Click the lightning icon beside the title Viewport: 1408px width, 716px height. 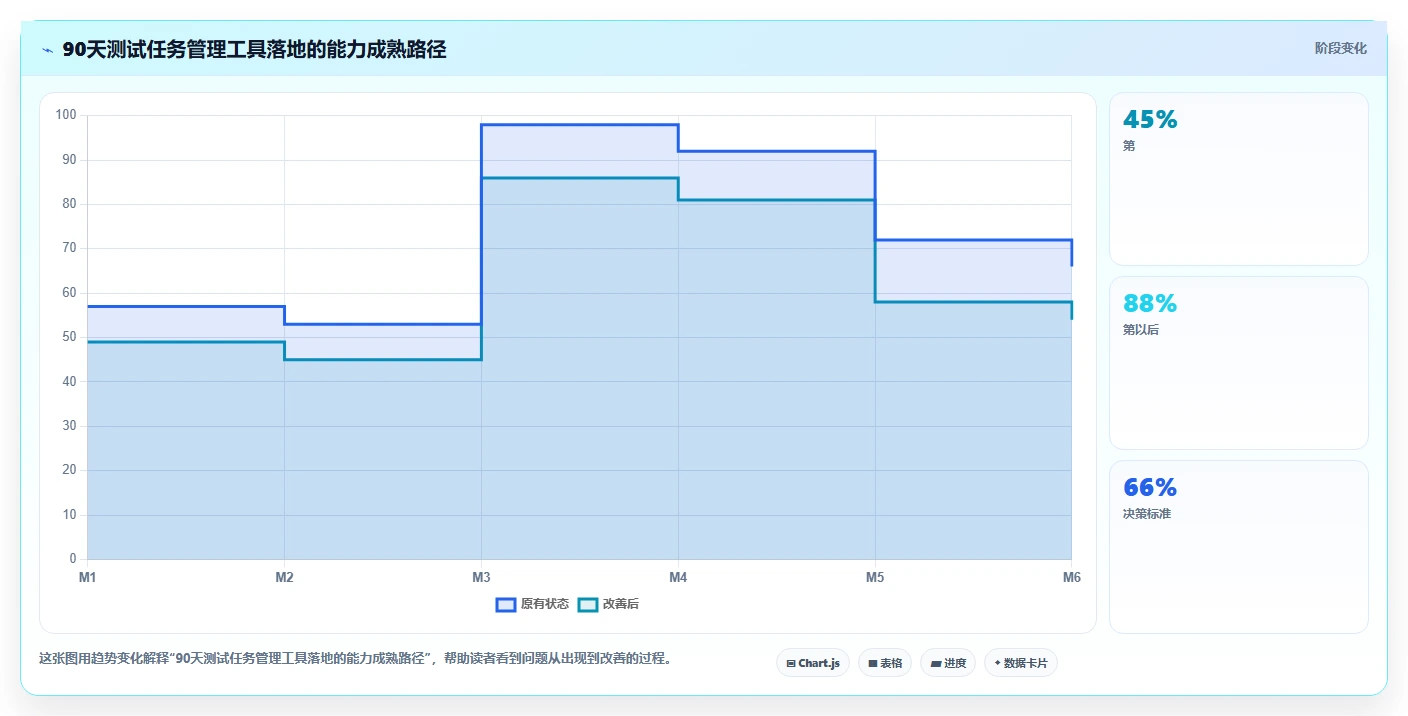tap(47, 50)
